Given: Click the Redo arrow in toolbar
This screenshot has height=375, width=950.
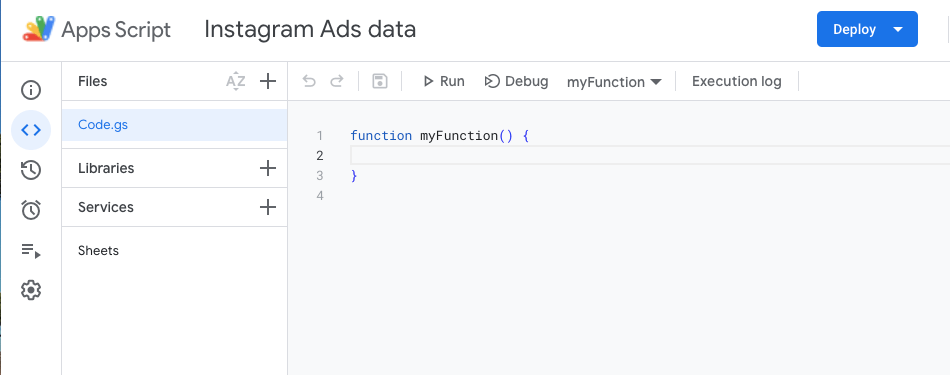Looking at the screenshot, I should click(337, 81).
